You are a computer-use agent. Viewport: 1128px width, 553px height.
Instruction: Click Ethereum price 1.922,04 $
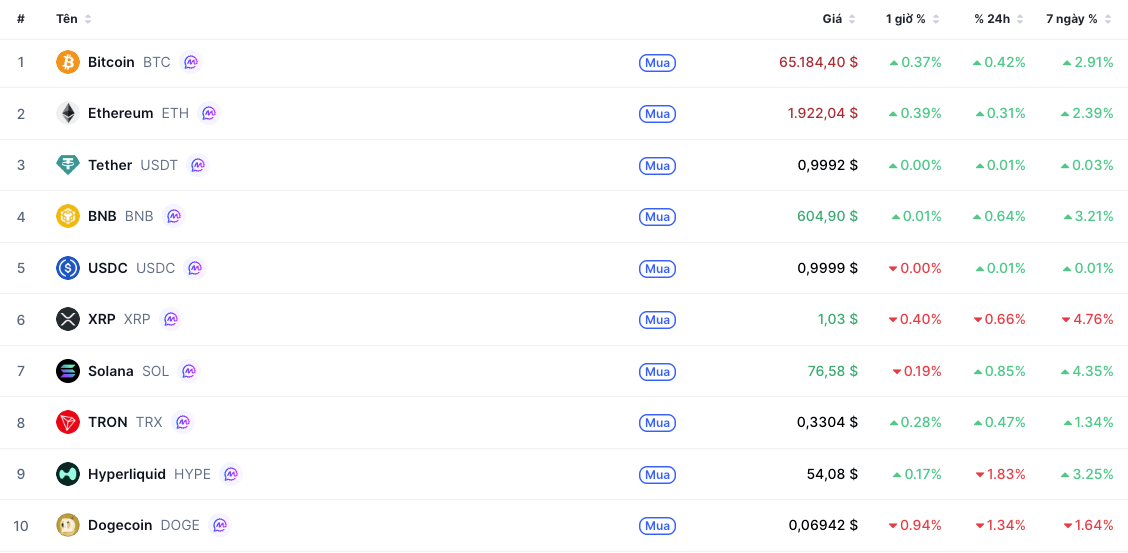click(x=822, y=114)
